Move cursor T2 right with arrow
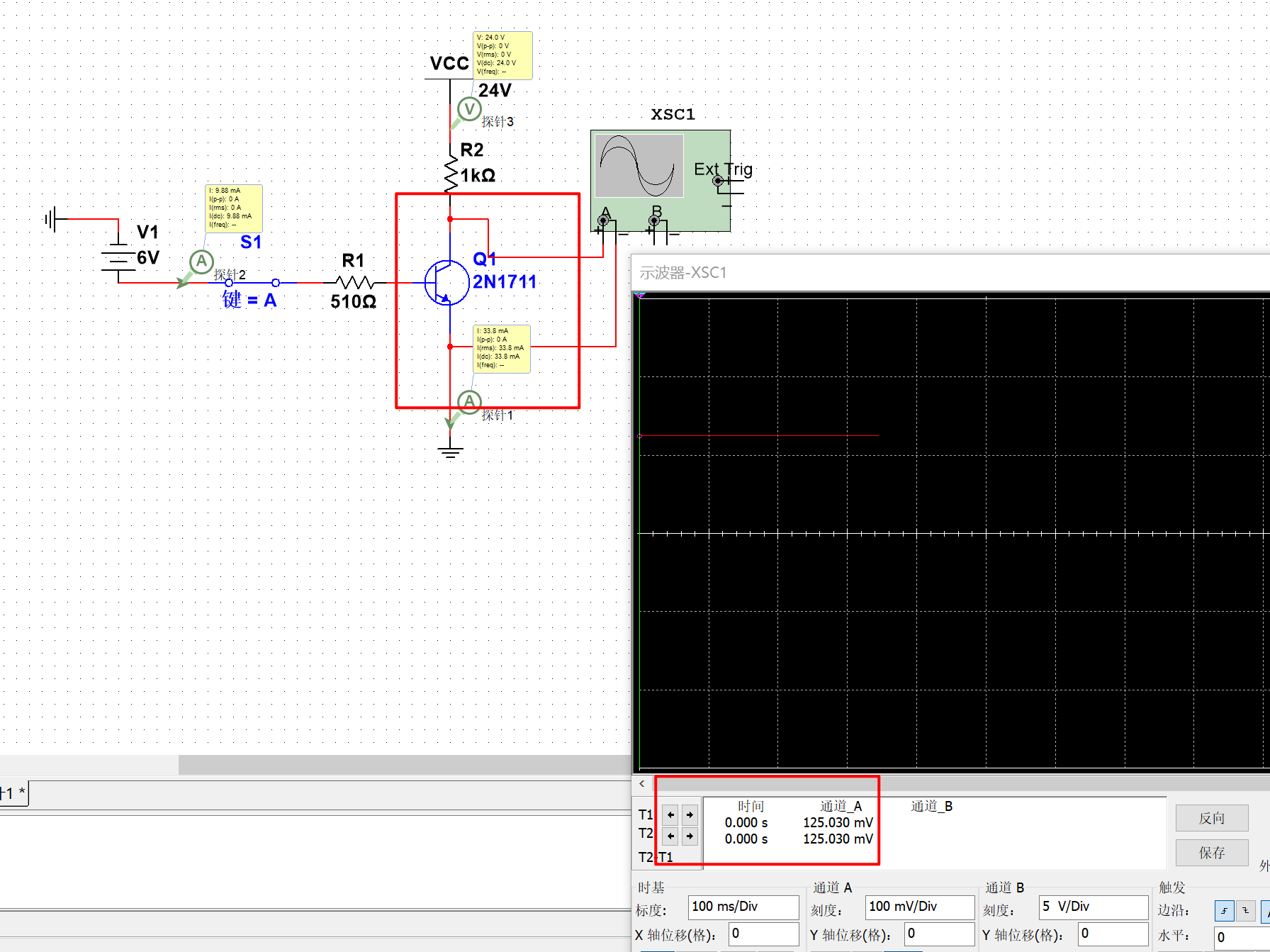This screenshot has height=952, width=1270. 690,836
